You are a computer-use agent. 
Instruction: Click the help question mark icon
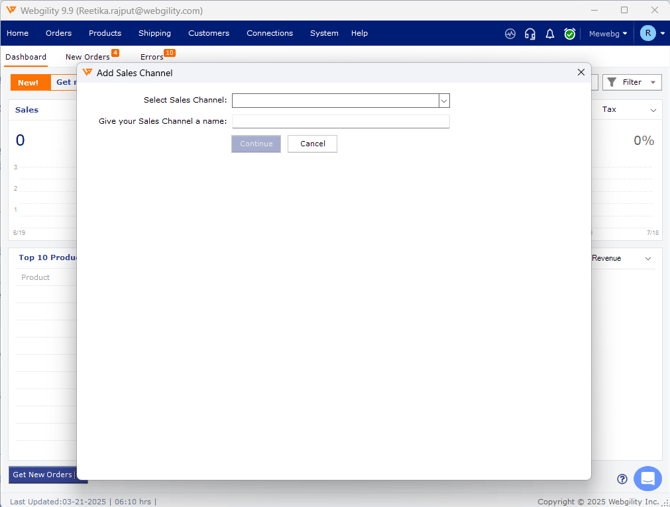622,479
